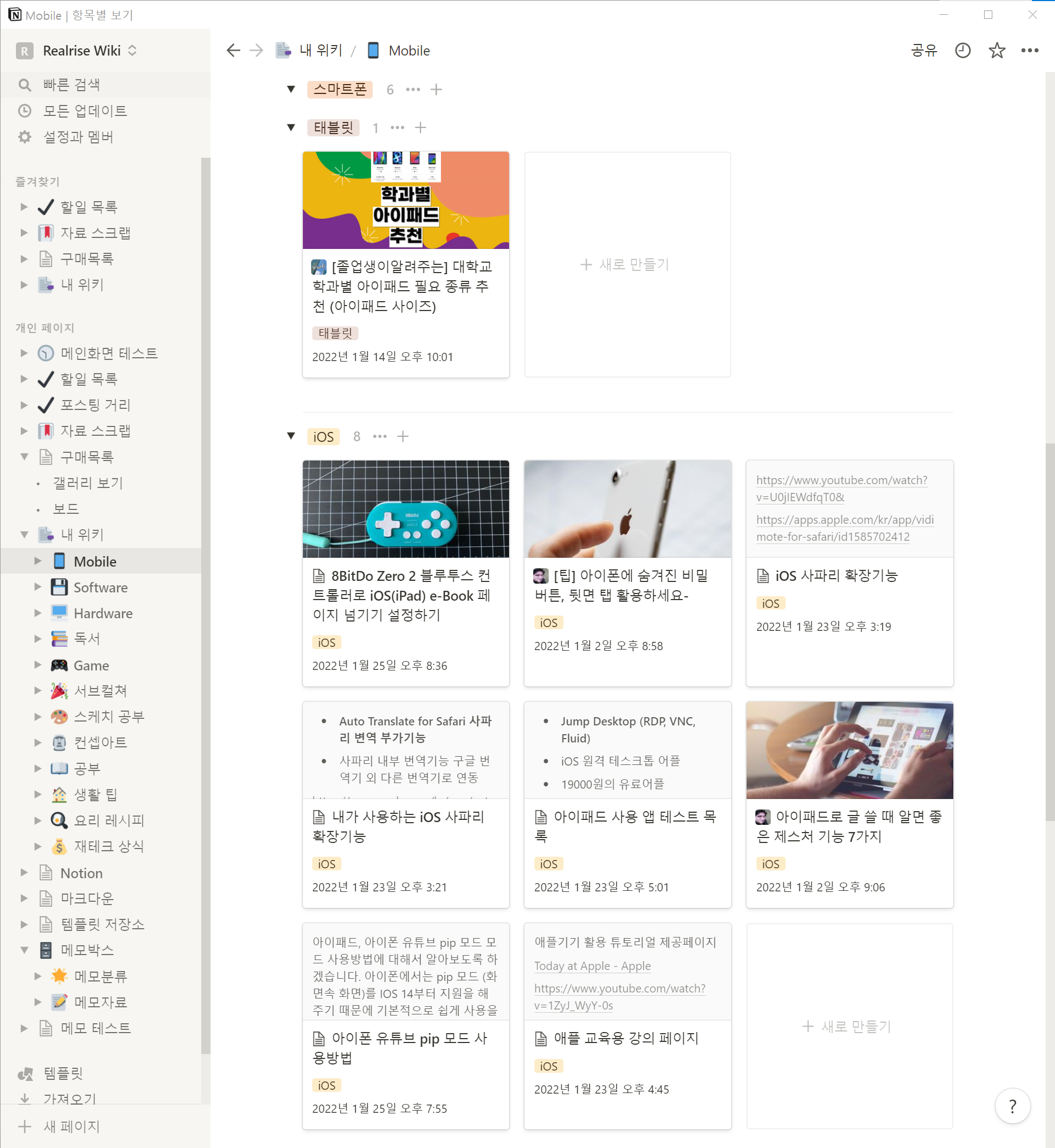Collapse the 메모박스 tree item
Screen dimensions: 1055x1148
24,951
